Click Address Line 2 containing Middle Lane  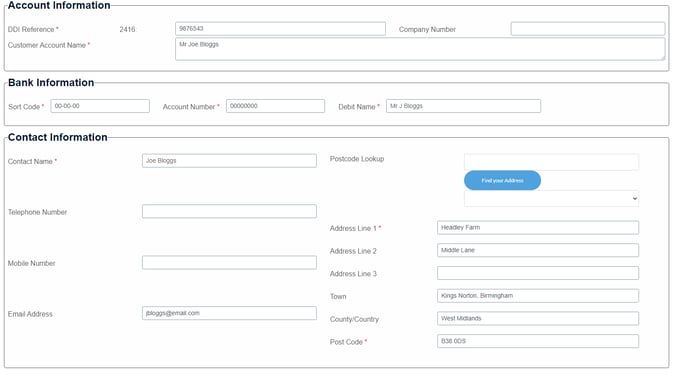(x=538, y=250)
